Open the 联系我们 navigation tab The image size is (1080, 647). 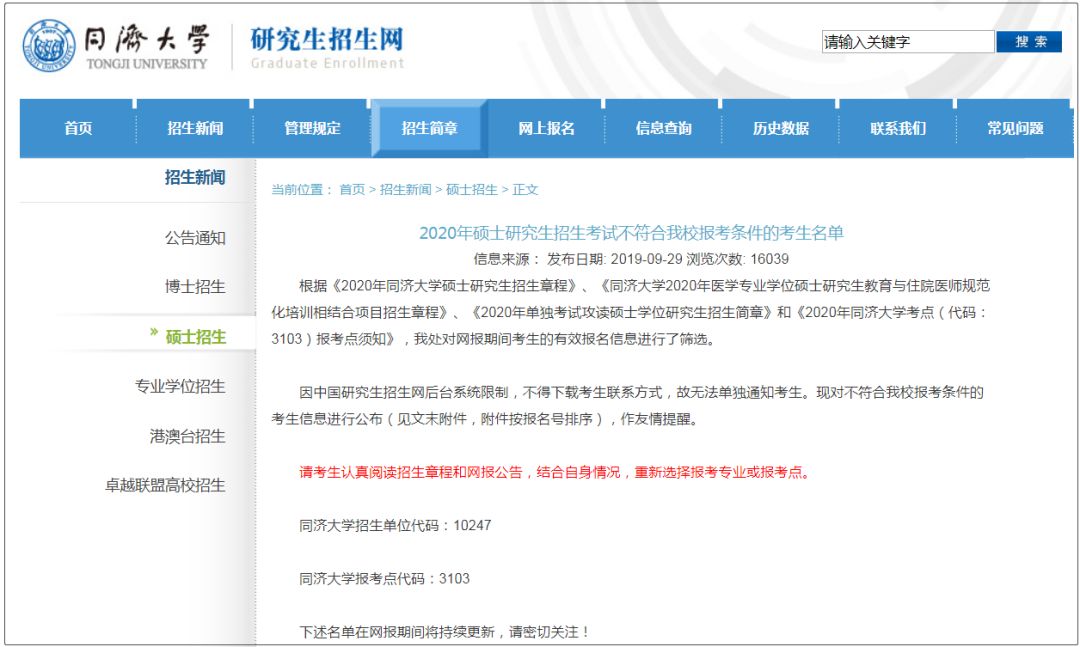point(897,129)
